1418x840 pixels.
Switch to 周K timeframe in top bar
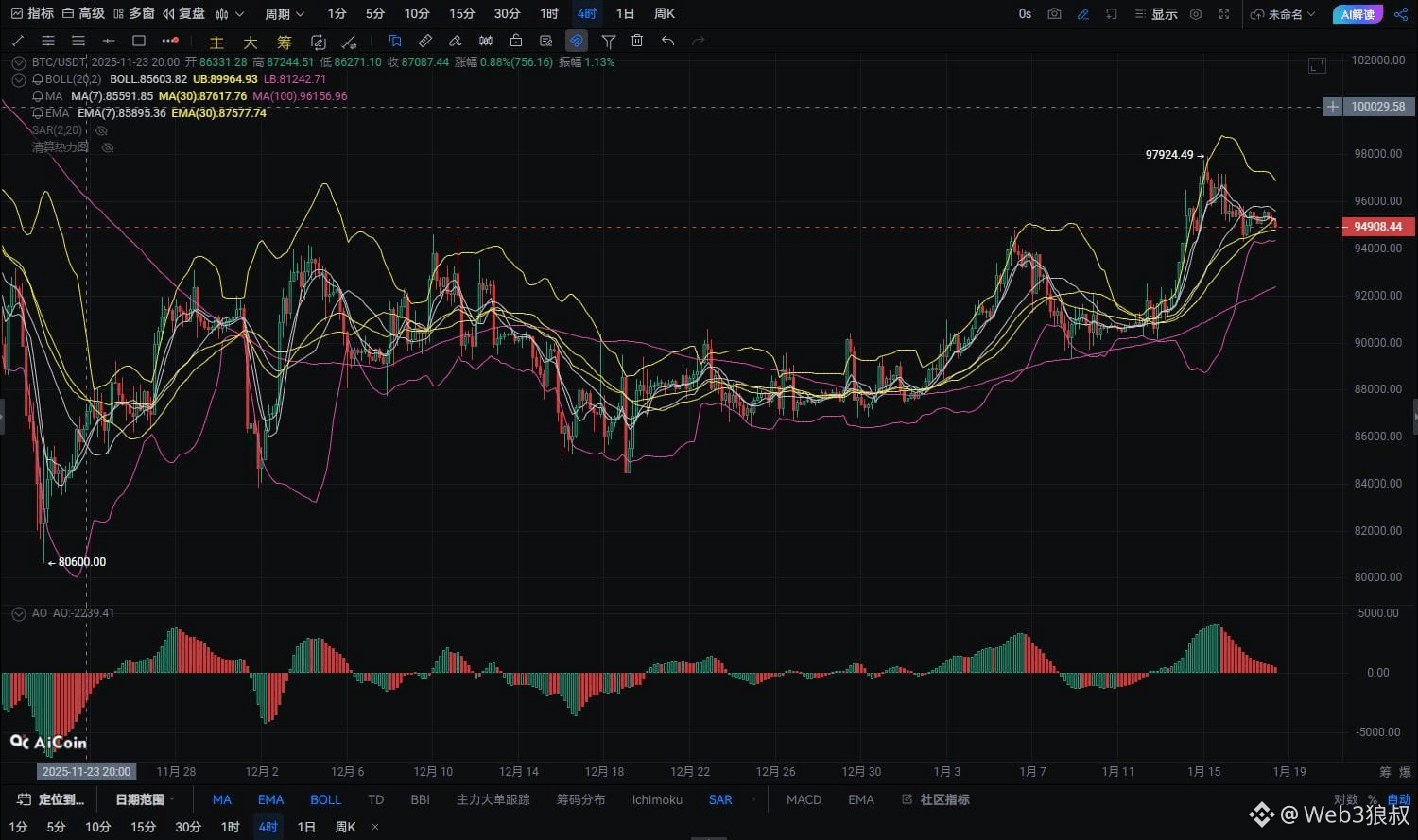(665, 14)
